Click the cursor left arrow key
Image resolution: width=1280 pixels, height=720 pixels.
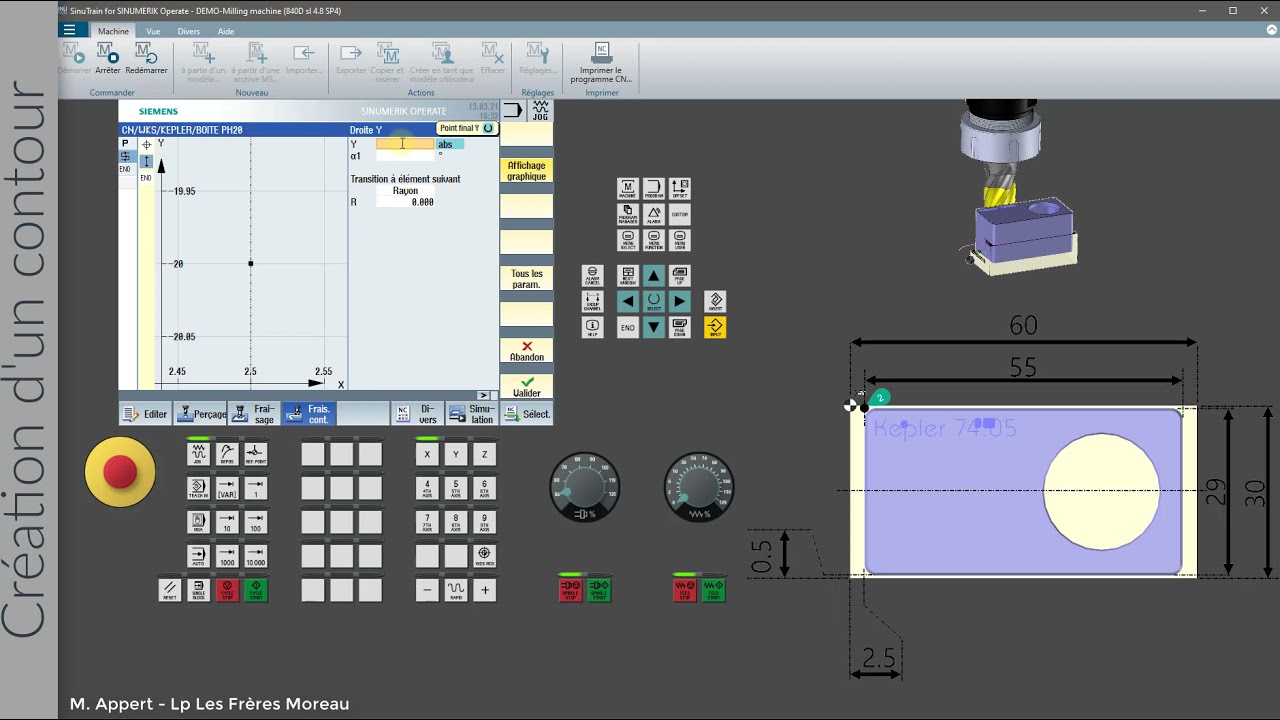pyautogui.click(x=627, y=301)
